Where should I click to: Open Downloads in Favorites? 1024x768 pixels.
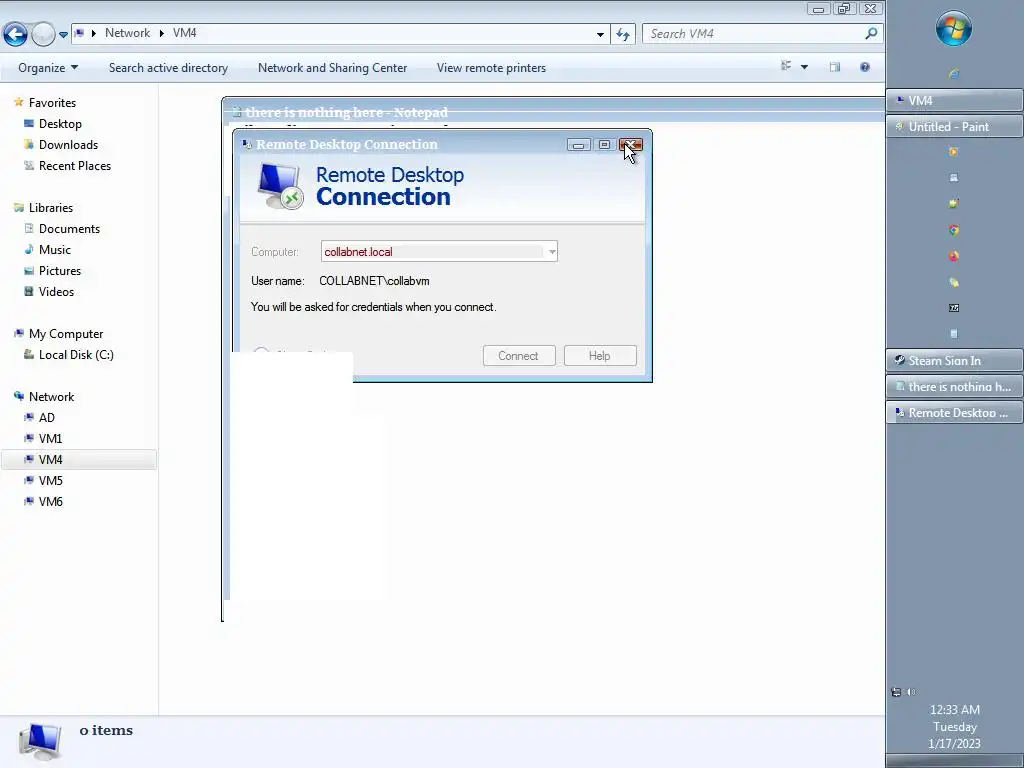68,144
